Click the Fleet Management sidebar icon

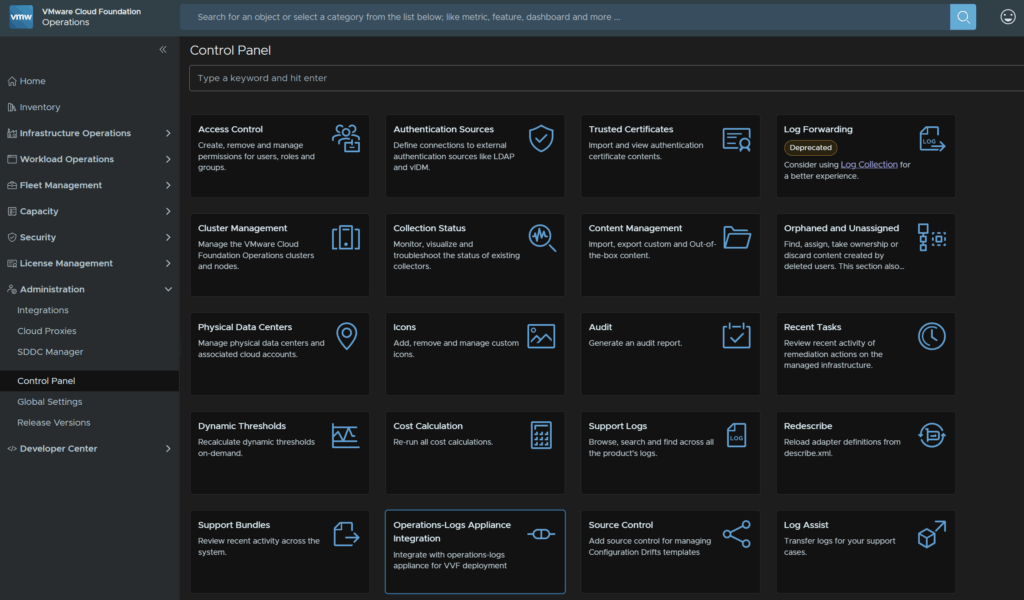[x=12, y=185]
